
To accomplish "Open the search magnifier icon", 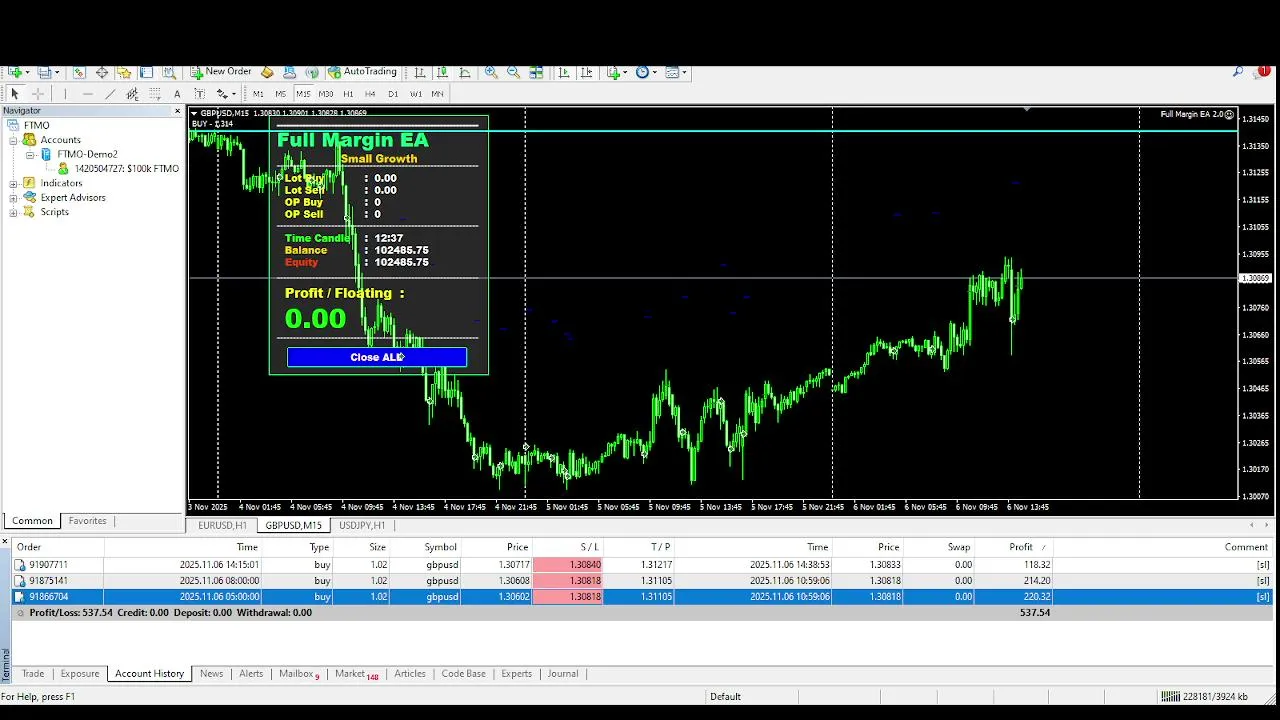I will [1238, 72].
